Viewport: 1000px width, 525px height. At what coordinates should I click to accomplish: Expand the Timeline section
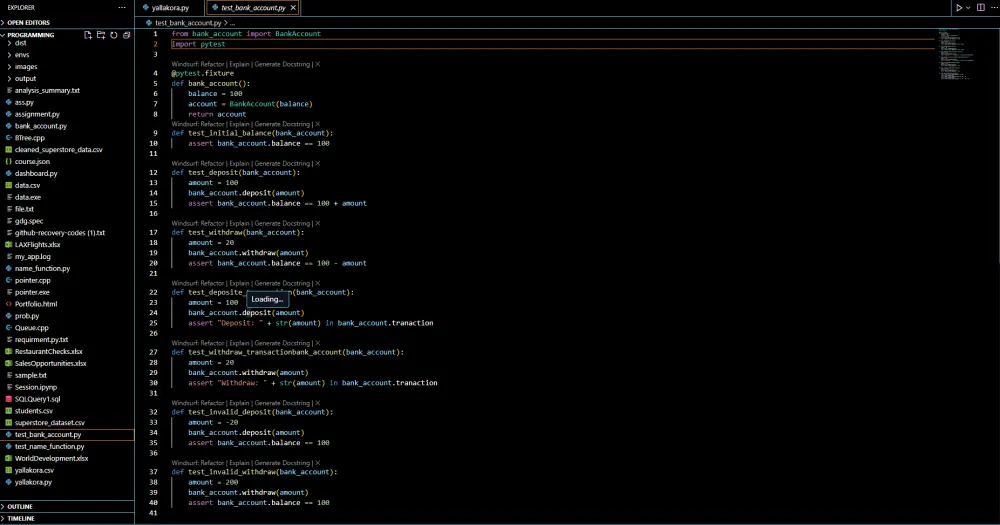pyautogui.click(x=67, y=519)
